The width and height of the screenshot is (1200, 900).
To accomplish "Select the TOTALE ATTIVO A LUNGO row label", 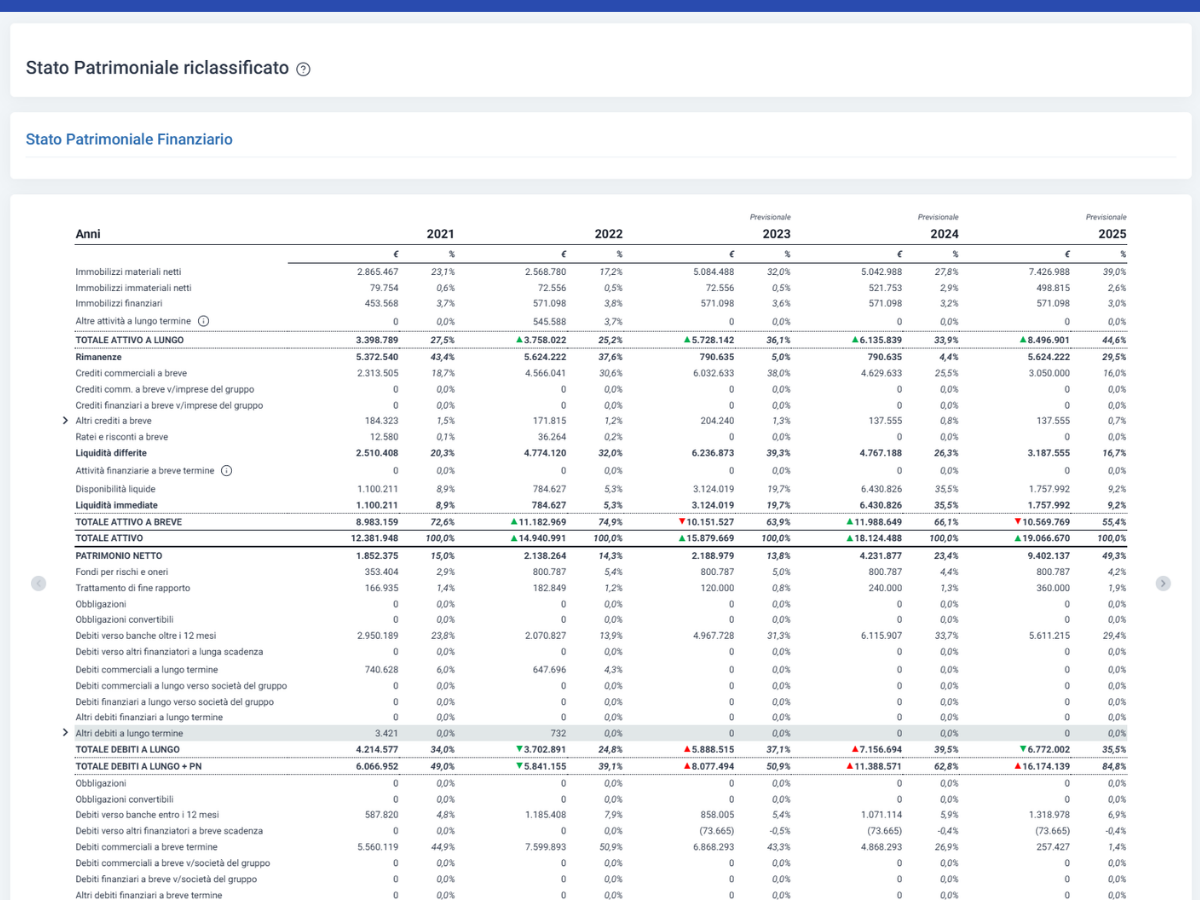I will coord(129,340).
